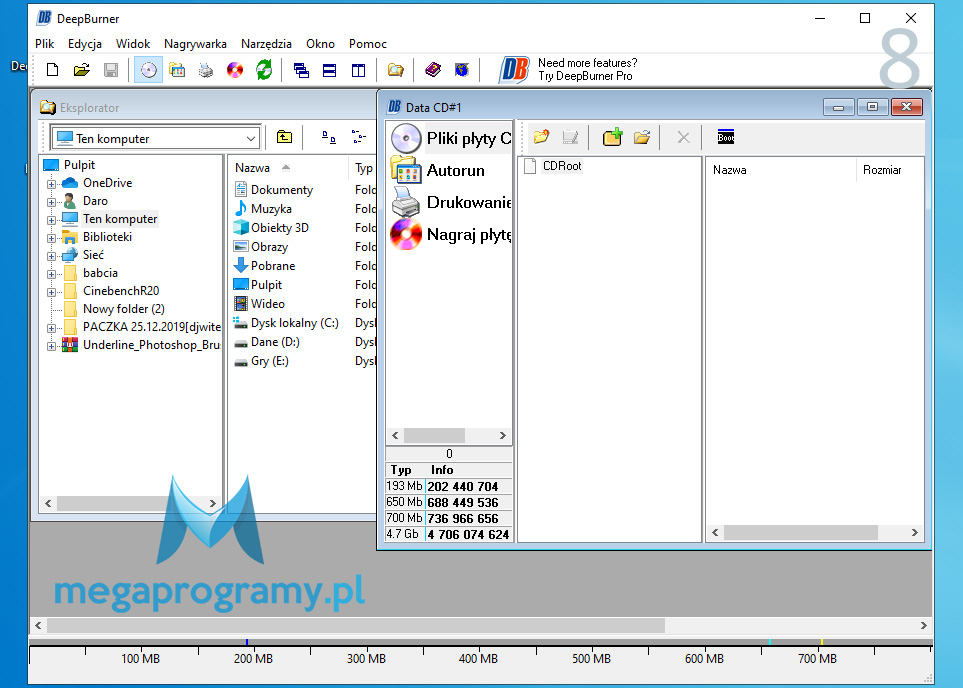Tile windows vertically with the toolbar icon
The width and height of the screenshot is (963, 688).
click(358, 70)
